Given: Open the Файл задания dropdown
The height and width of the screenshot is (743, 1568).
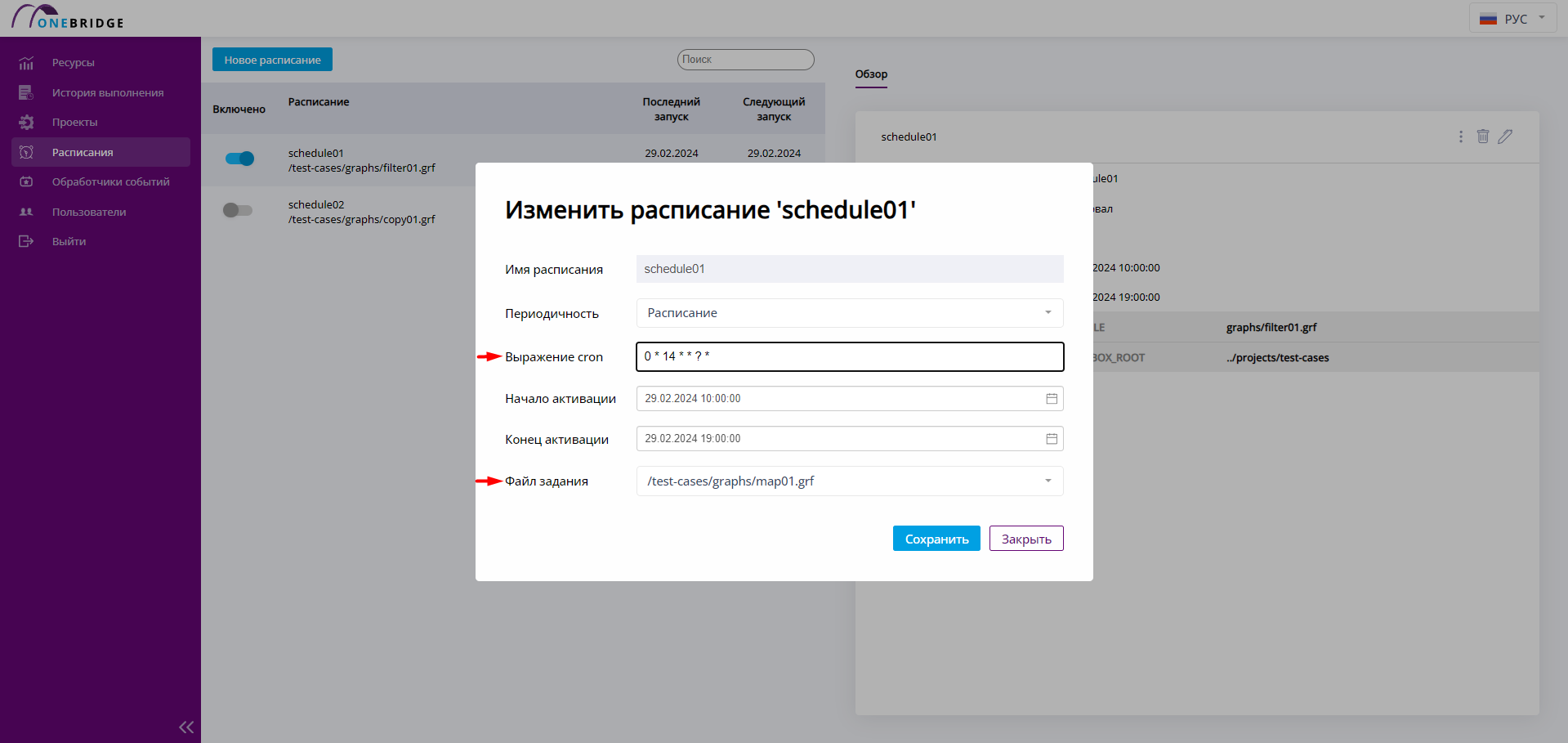Looking at the screenshot, I should (850, 481).
